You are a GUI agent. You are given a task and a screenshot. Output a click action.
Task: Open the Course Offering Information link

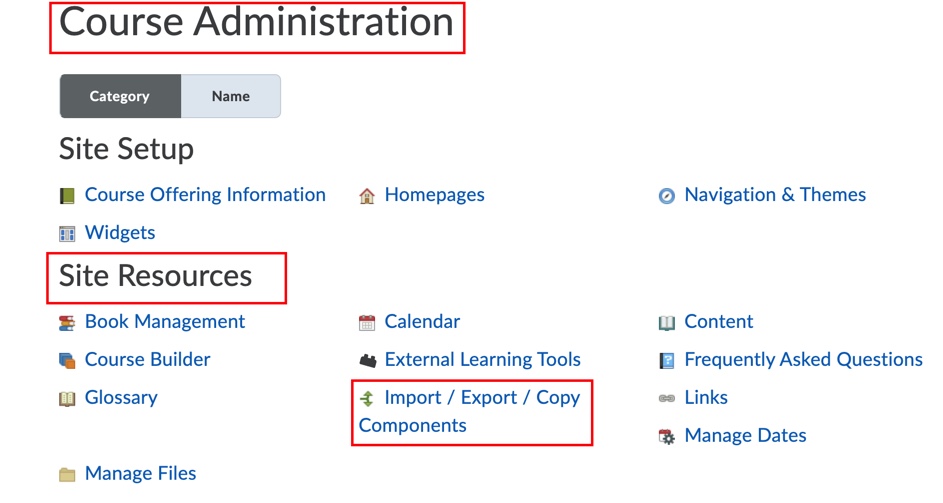pos(205,195)
